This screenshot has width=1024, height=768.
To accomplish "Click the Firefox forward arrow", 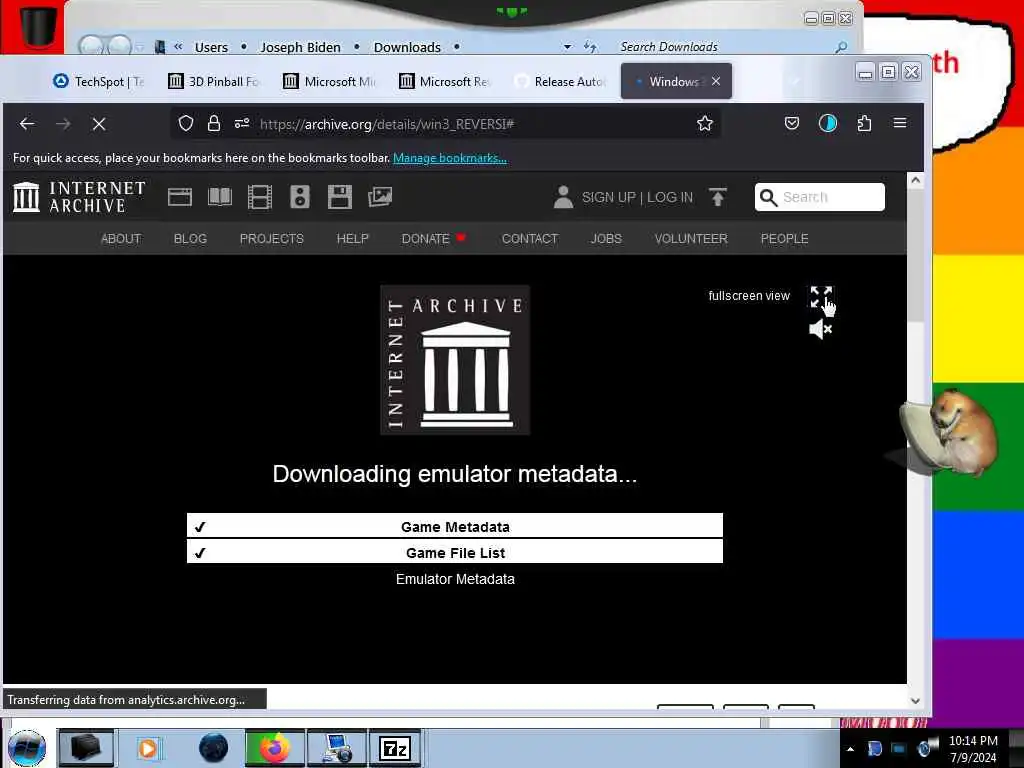I will click(x=63, y=123).
